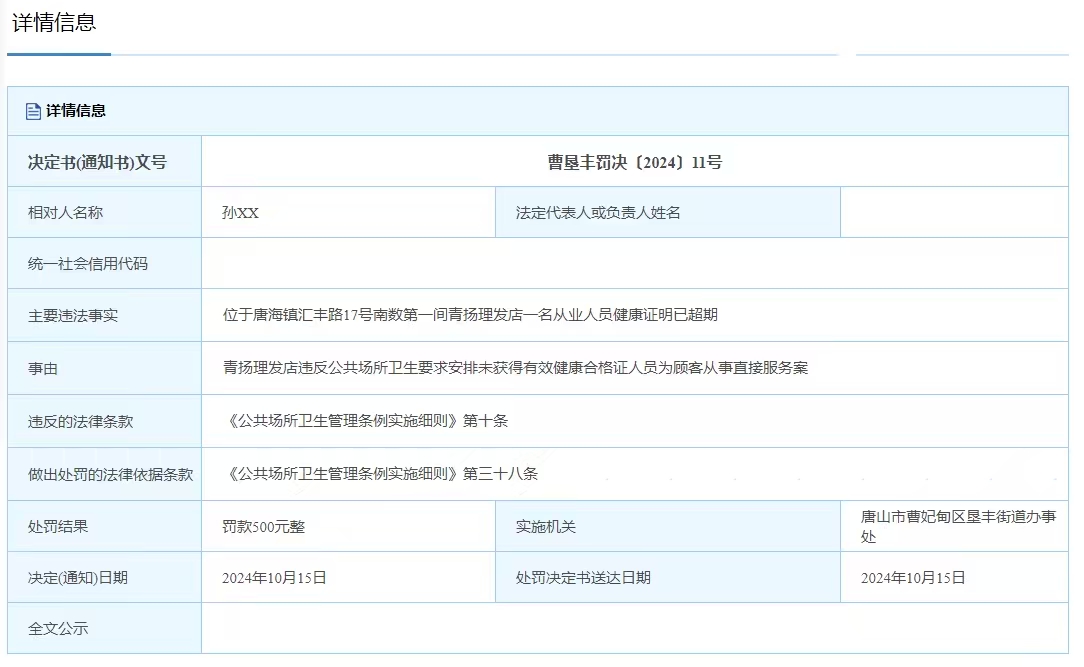Click the 做出处罚的法律依据条款 label
1084x667 pixels.
click(x=111, y=475)
